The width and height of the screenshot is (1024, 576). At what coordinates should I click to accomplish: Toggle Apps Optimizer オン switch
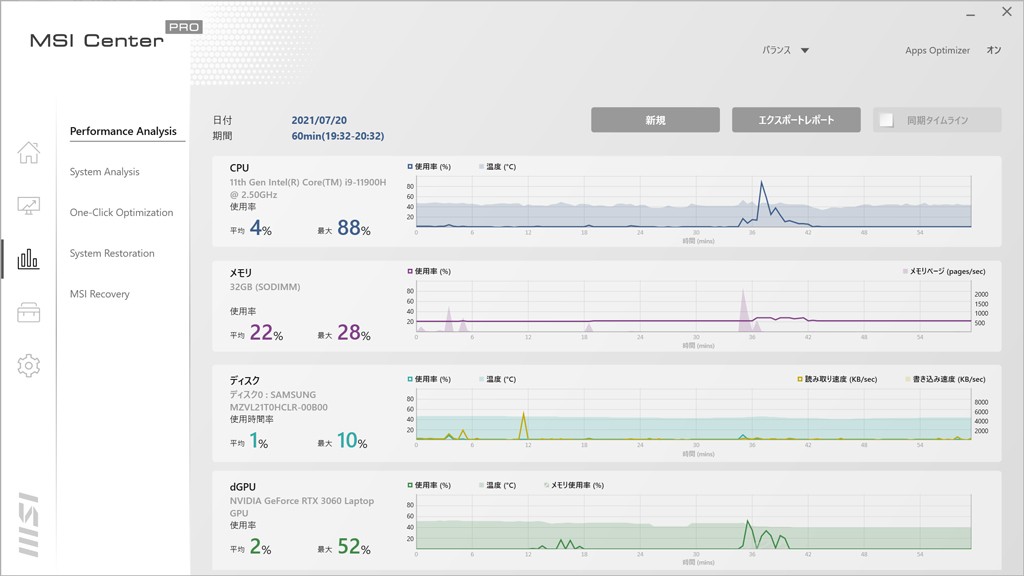click(x=993, y=50)
